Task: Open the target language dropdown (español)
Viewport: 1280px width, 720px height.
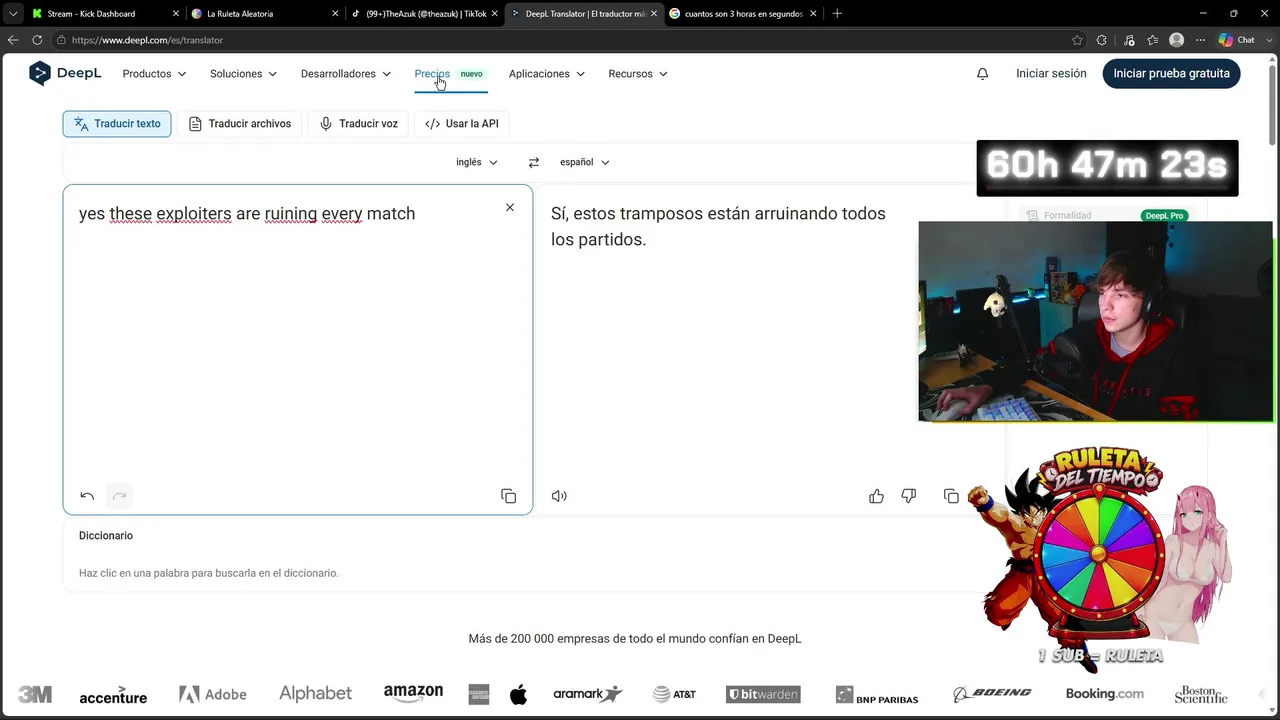Action: [x=585, y=162]
